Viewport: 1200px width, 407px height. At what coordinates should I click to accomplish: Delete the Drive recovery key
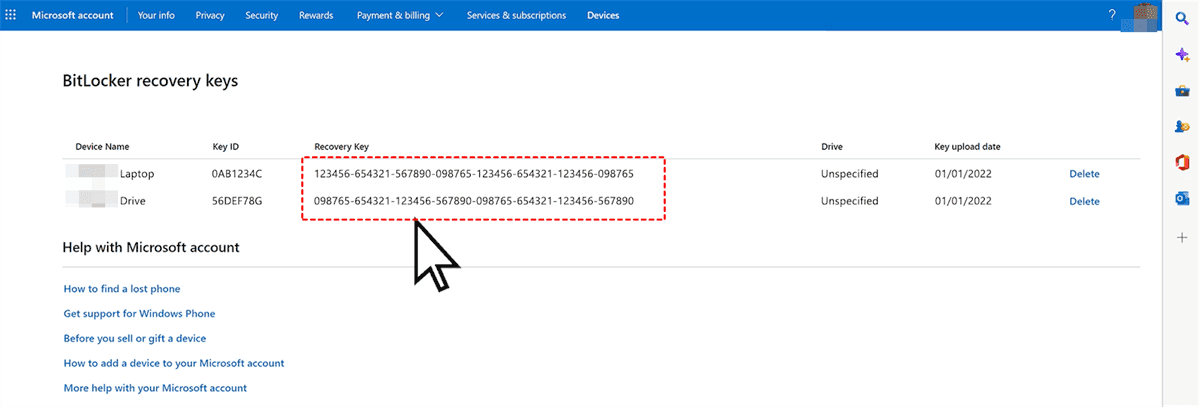click(x=1084, y=201)
